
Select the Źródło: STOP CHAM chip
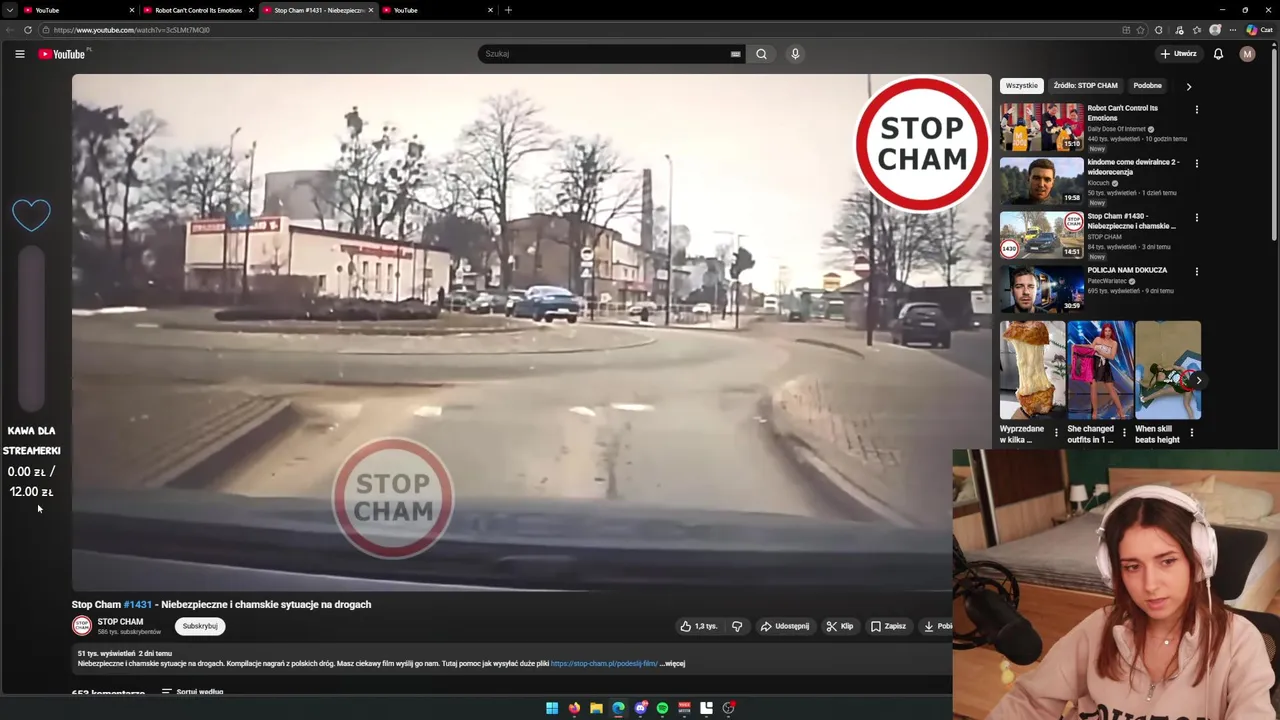tap(1086, 86)
